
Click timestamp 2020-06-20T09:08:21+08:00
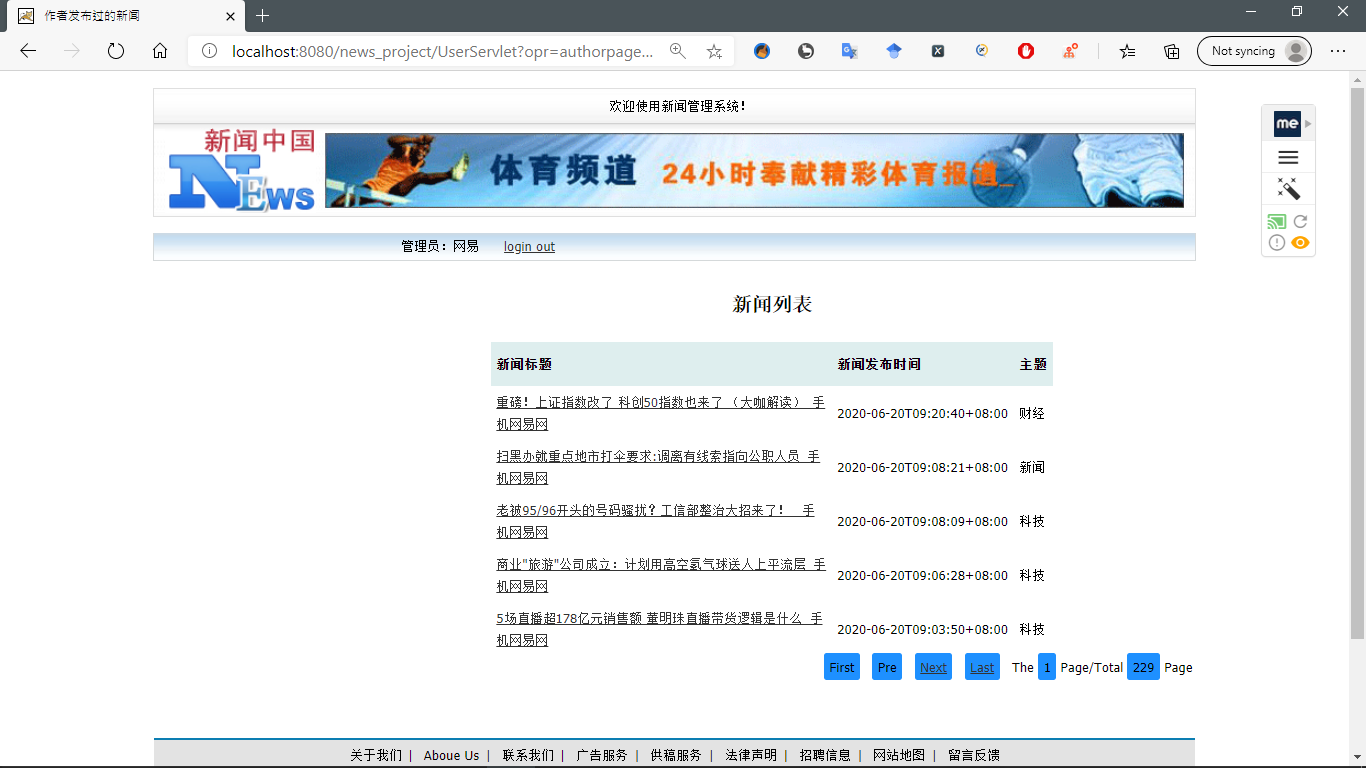(922, 467)
